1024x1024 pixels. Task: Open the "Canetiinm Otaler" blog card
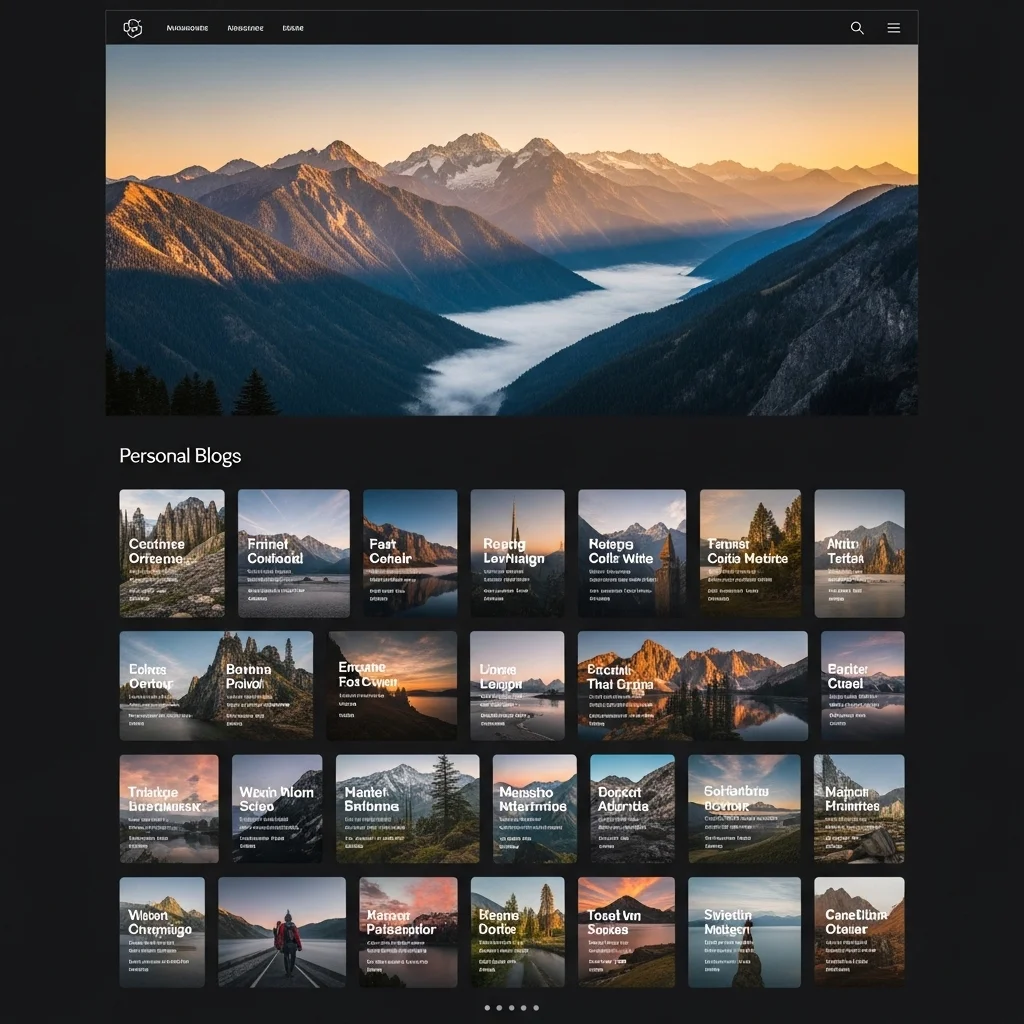point(859,932)
